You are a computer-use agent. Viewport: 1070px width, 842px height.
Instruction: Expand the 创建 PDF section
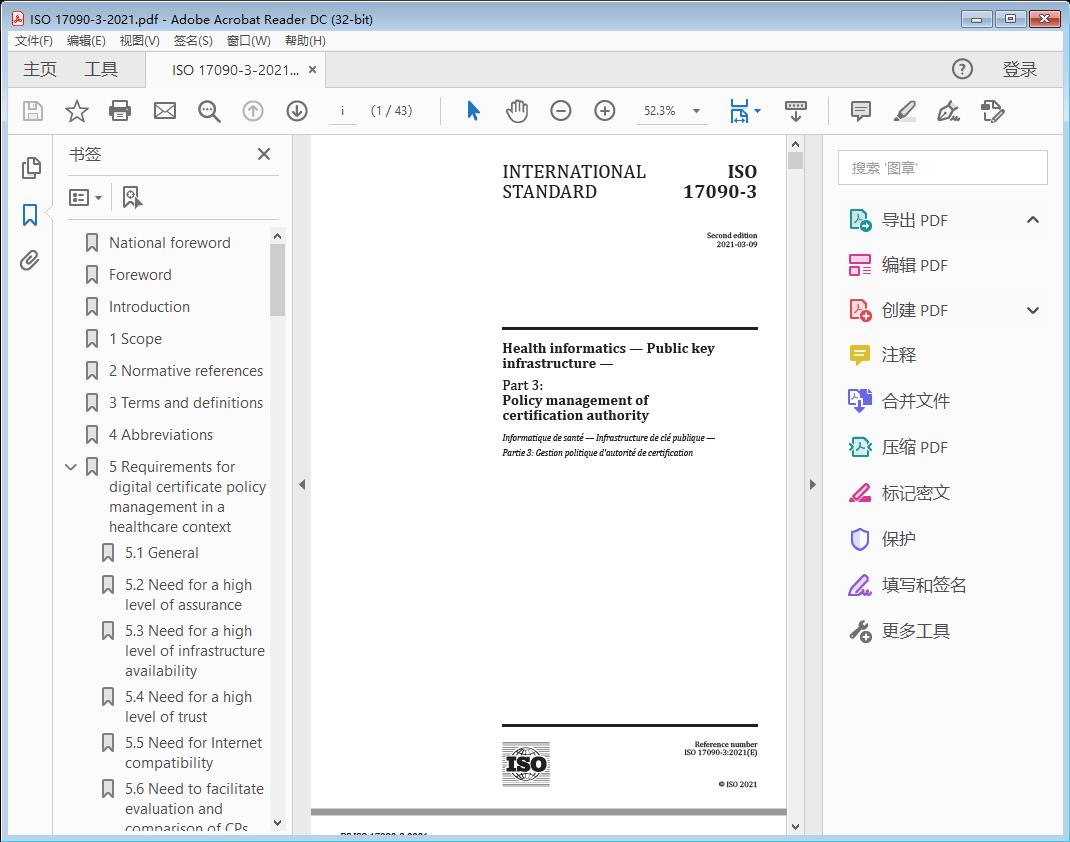point(1033,310)
